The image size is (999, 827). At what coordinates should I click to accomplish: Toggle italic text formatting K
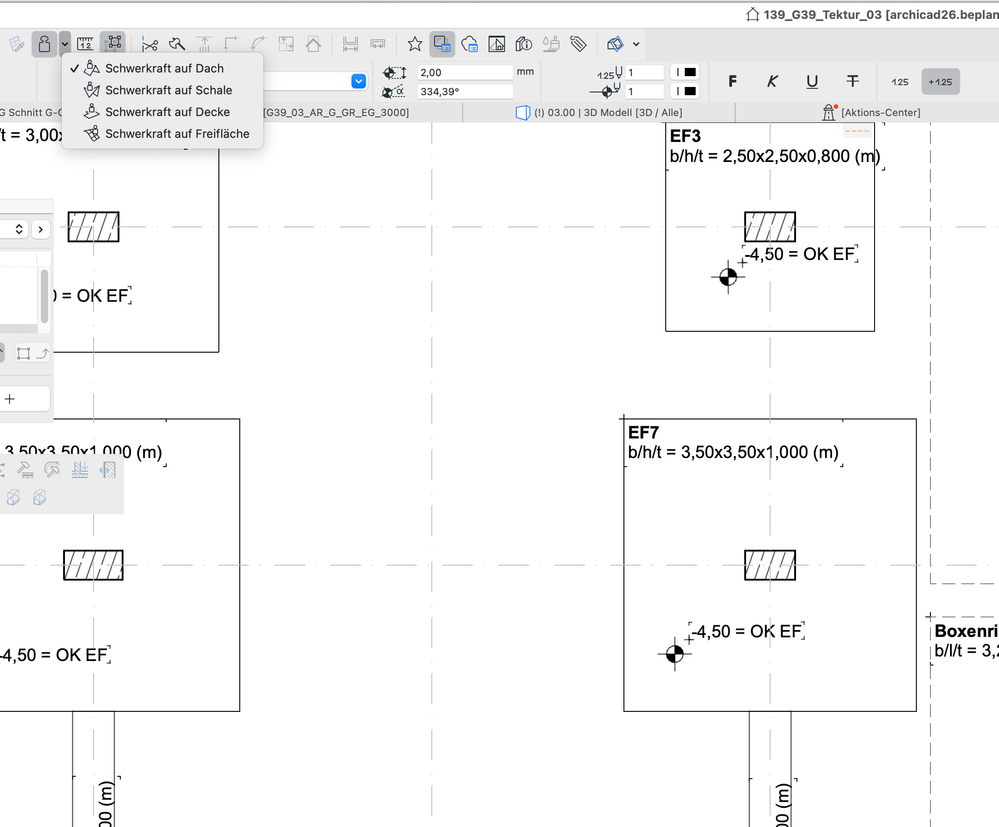(772, 81)
